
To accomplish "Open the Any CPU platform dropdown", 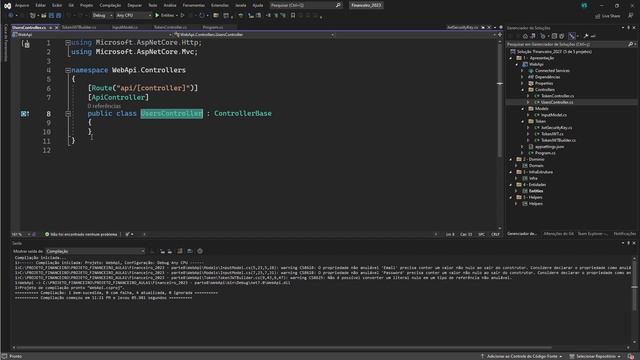I will pos(133,16).
